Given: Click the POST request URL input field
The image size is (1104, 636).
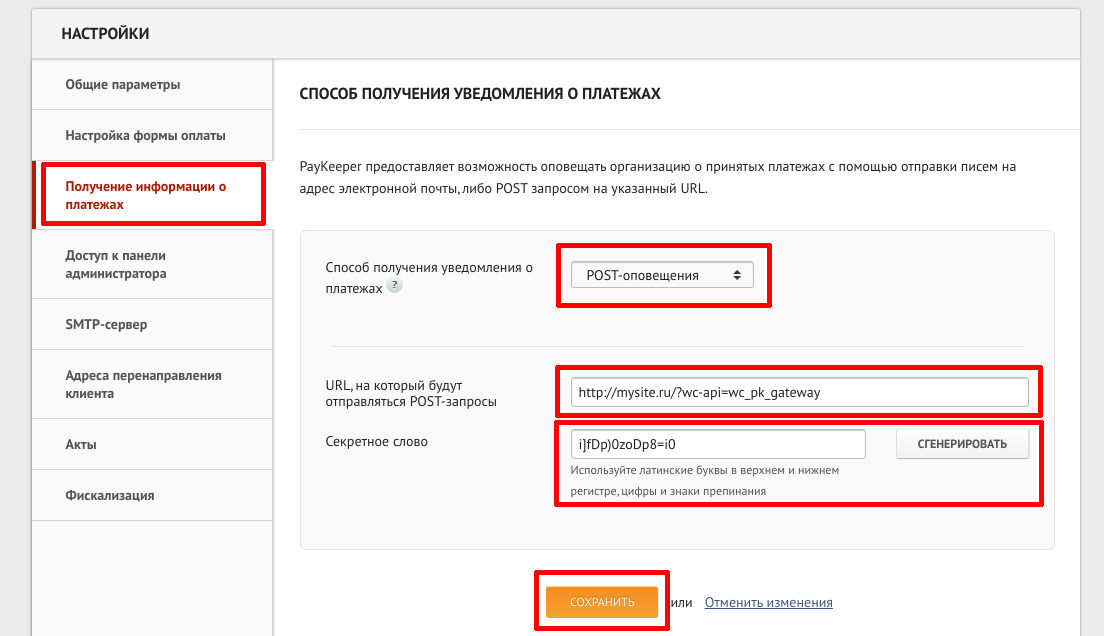Looking at the screenshot, I should [x=799, y=393].
